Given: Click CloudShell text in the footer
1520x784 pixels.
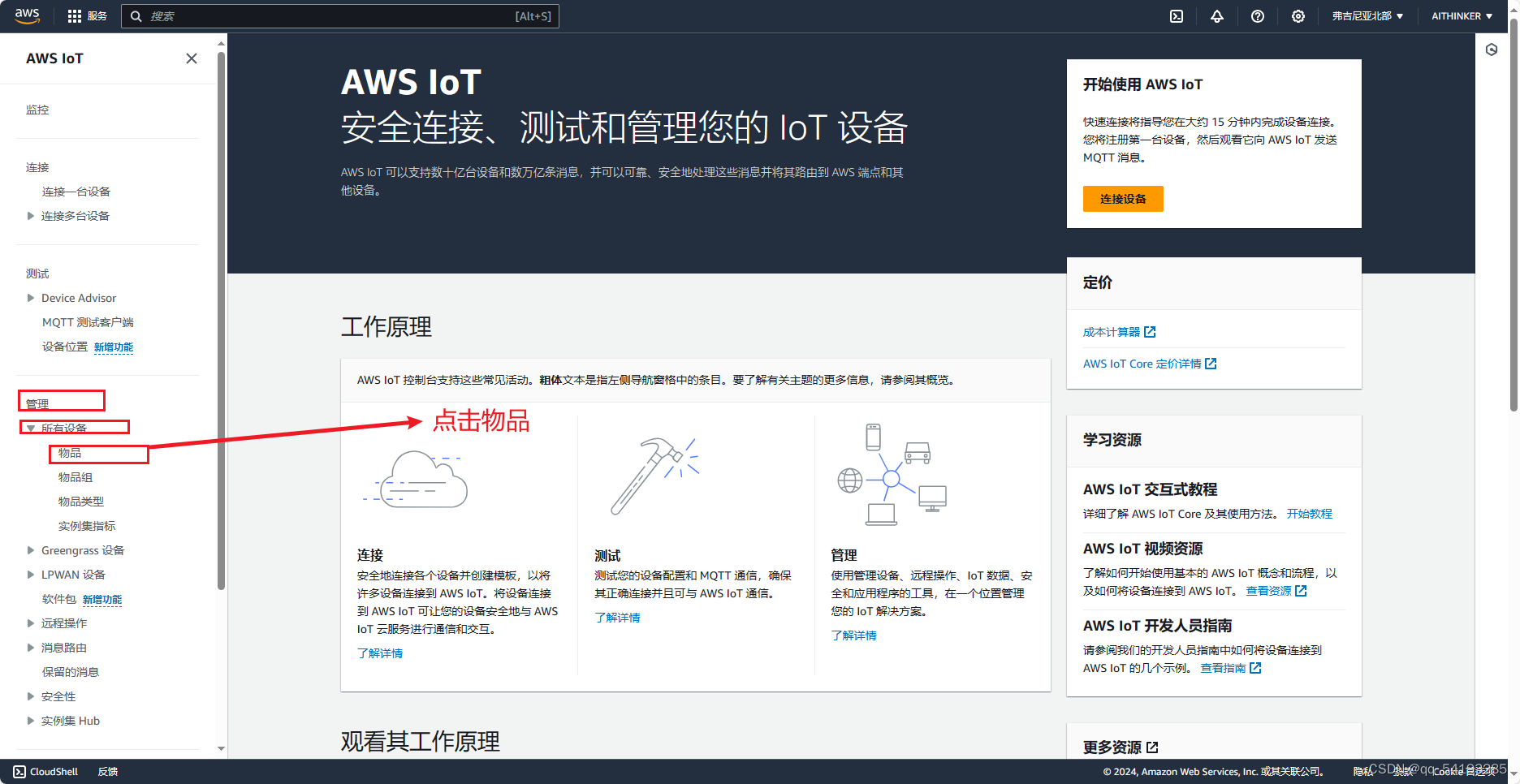Looking at the screenshot, I should 54,772.
